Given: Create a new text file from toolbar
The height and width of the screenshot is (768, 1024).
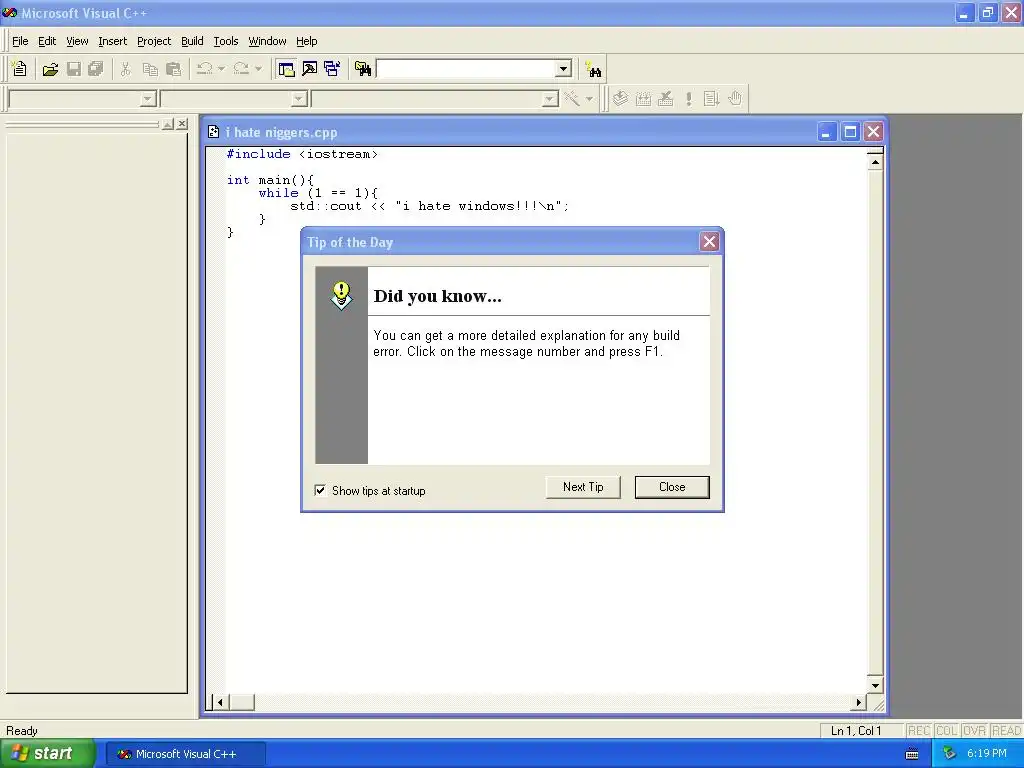Looking at the screenshot, I should point(20,69).
